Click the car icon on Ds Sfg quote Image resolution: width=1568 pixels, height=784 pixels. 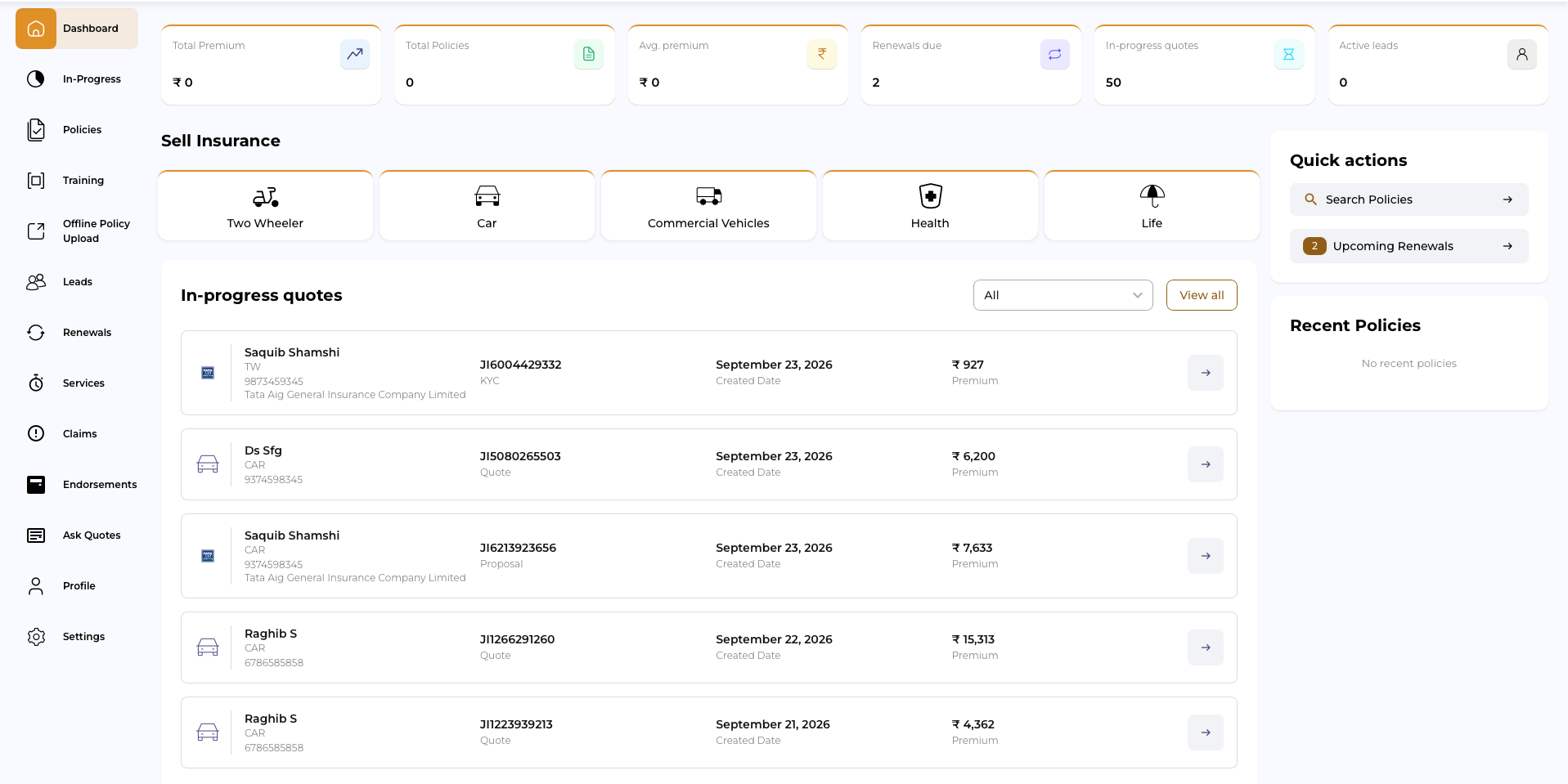(208, 464)
